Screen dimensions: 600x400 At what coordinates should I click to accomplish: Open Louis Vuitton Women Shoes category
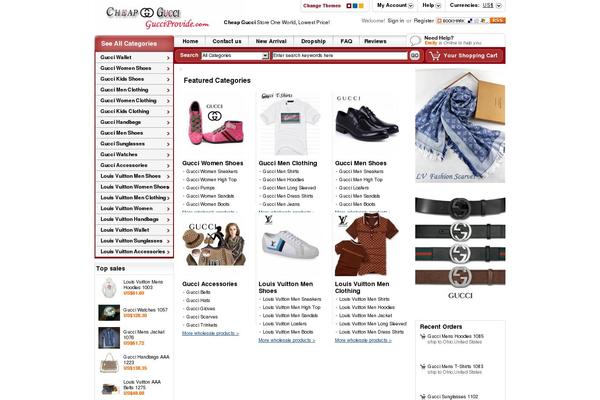pos(134,187)
